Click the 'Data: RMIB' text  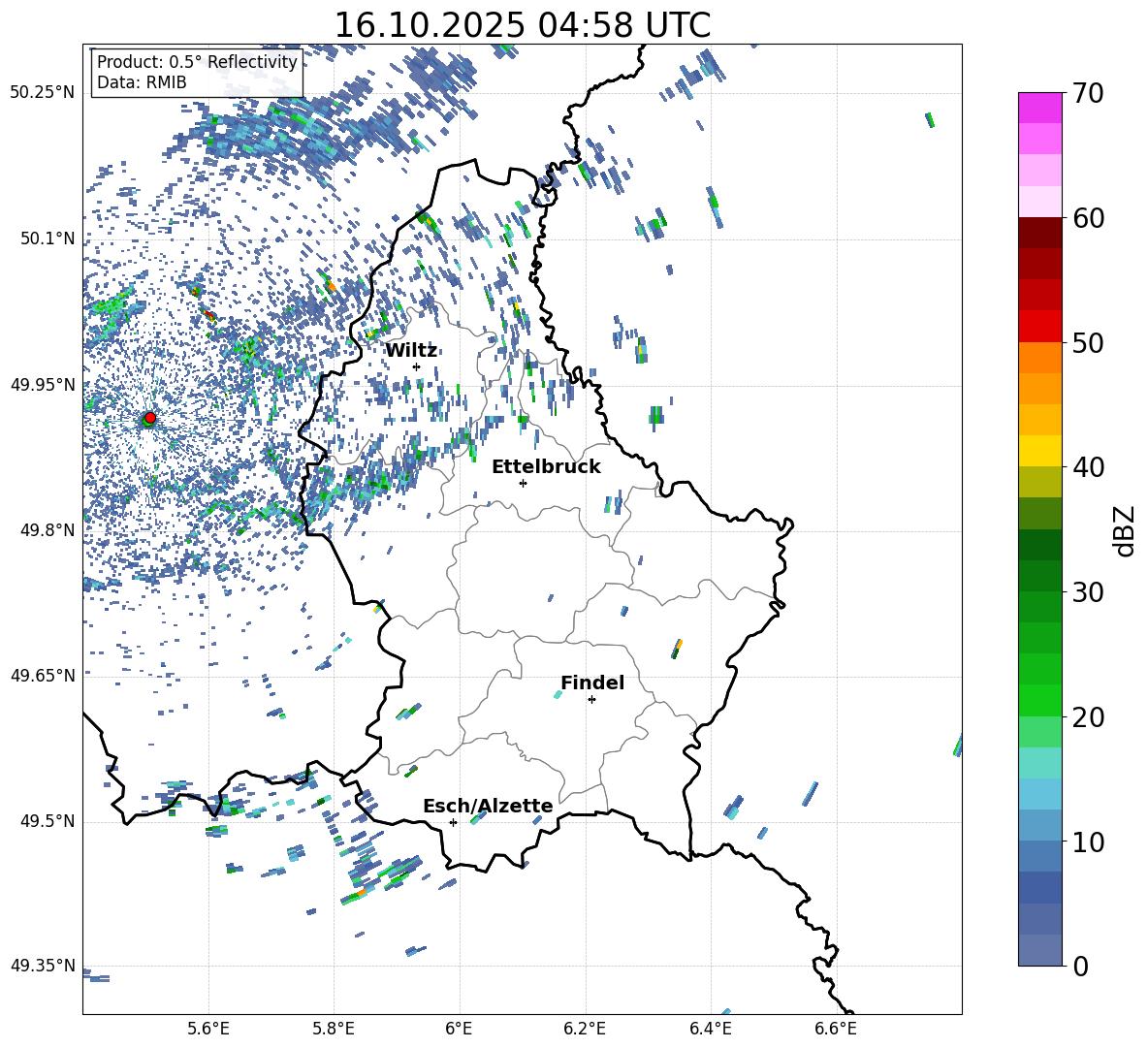pyautogui.click(x=142, y=82)
